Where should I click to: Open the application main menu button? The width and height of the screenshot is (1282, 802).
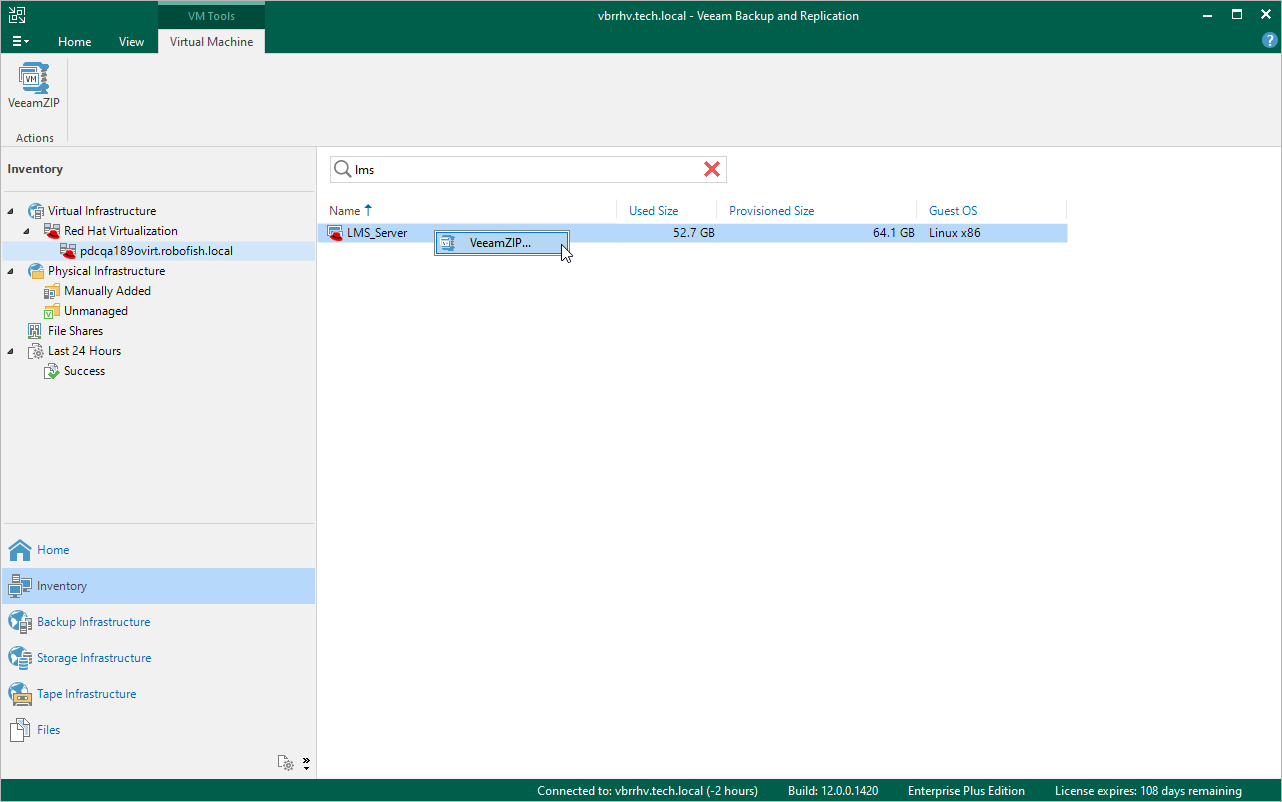pos(20,42)
